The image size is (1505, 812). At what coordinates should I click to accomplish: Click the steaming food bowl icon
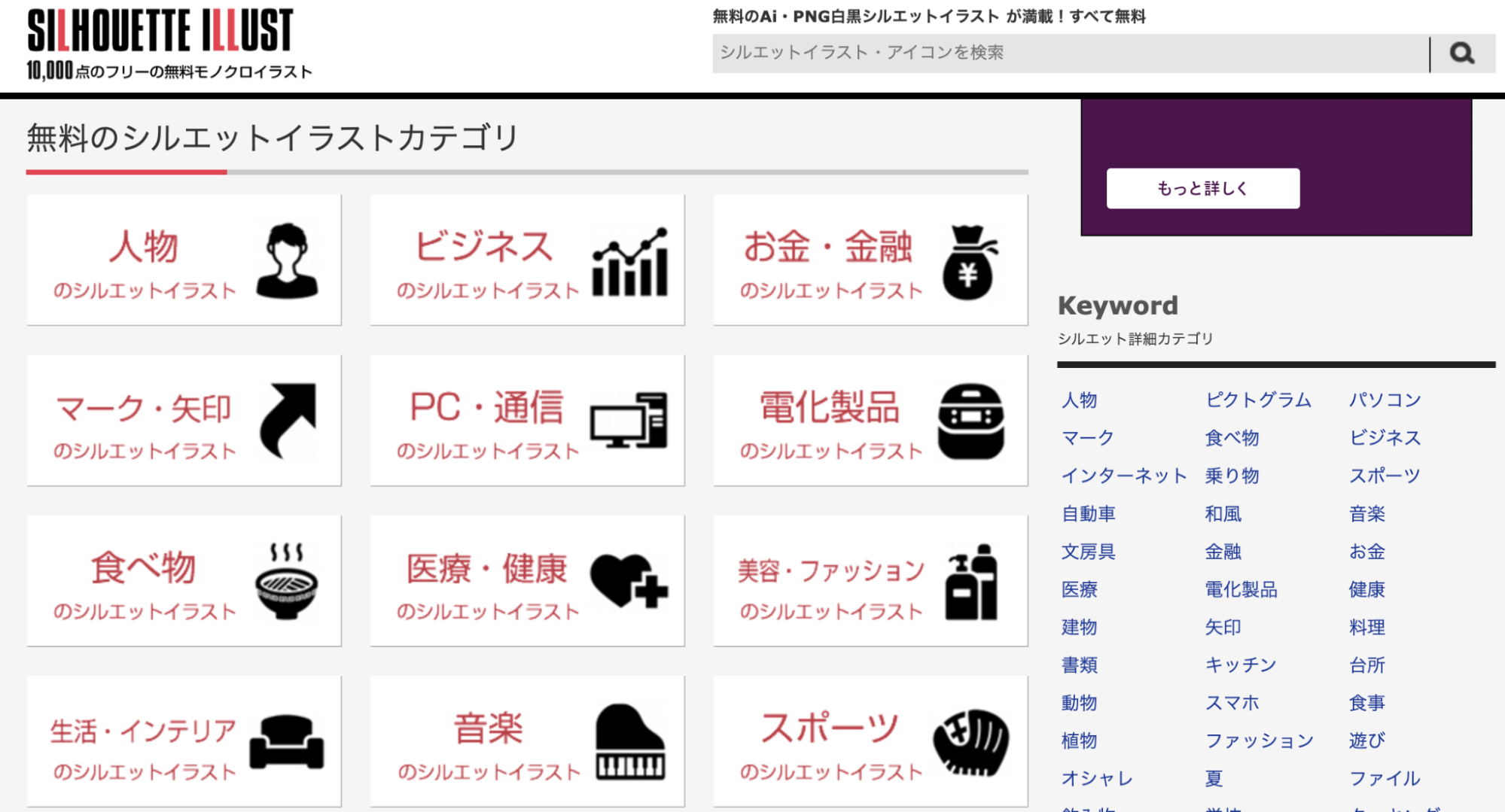pyautogui.click(x=286, y=581)
